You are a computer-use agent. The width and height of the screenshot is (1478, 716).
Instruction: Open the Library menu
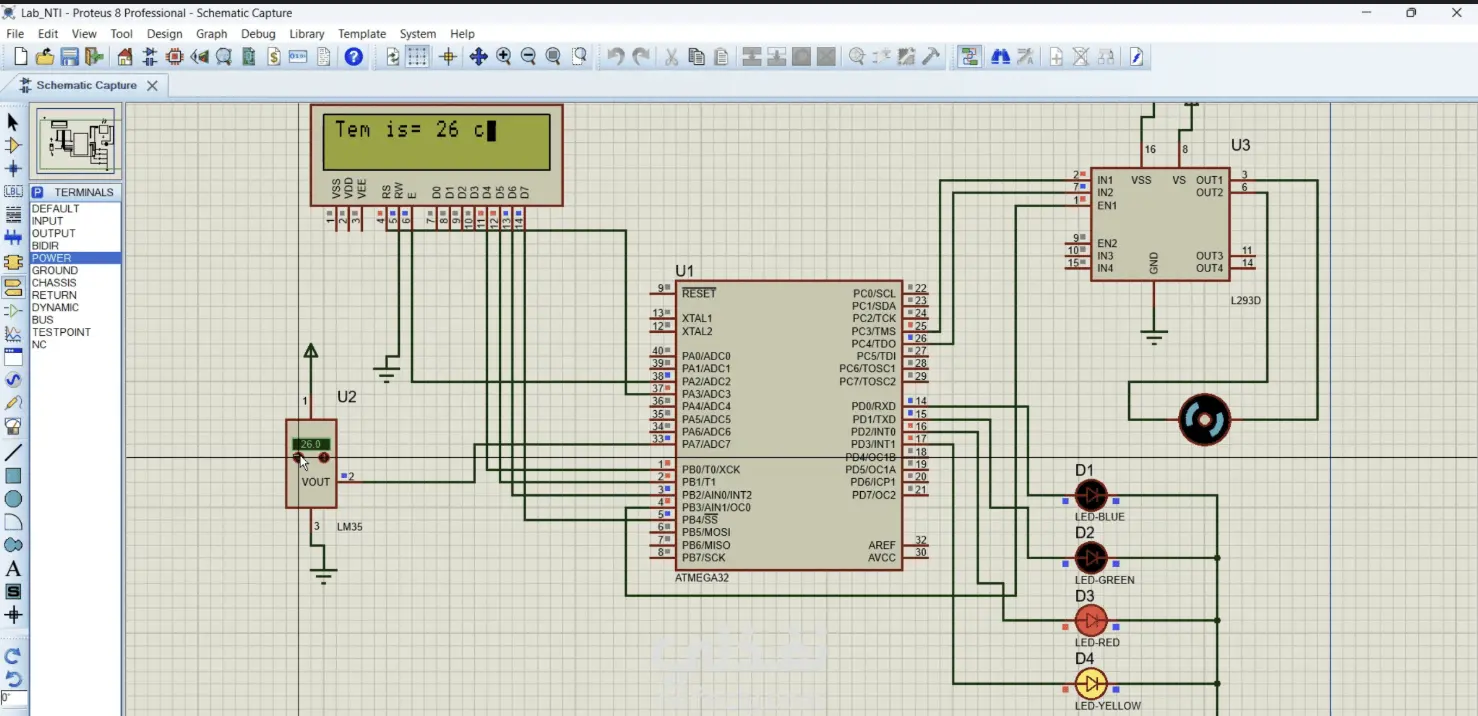click(306, 34)
